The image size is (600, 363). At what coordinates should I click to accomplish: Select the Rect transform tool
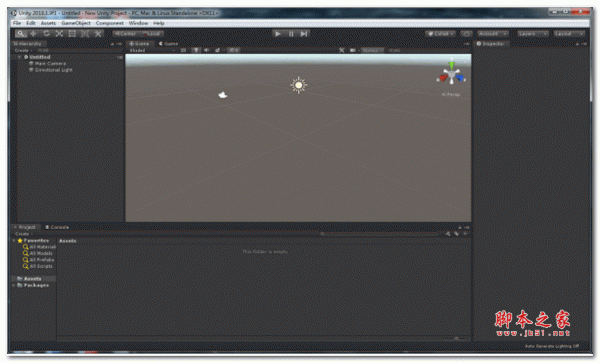[x=72, y=34]
